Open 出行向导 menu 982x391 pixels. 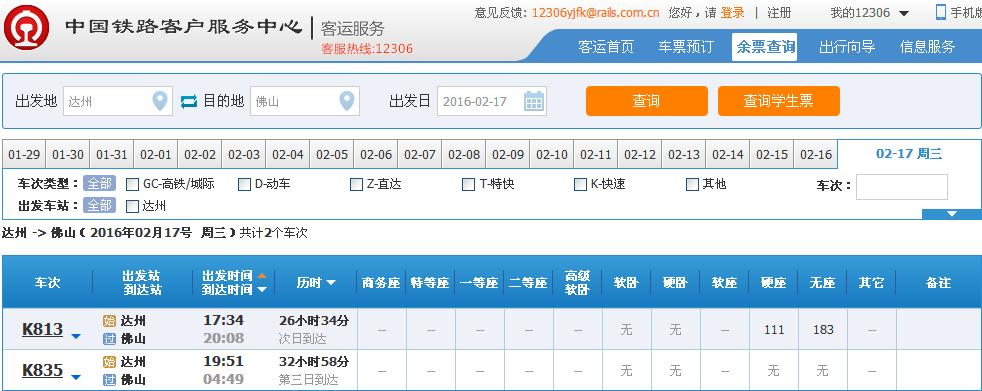click(x=847, y=46)
